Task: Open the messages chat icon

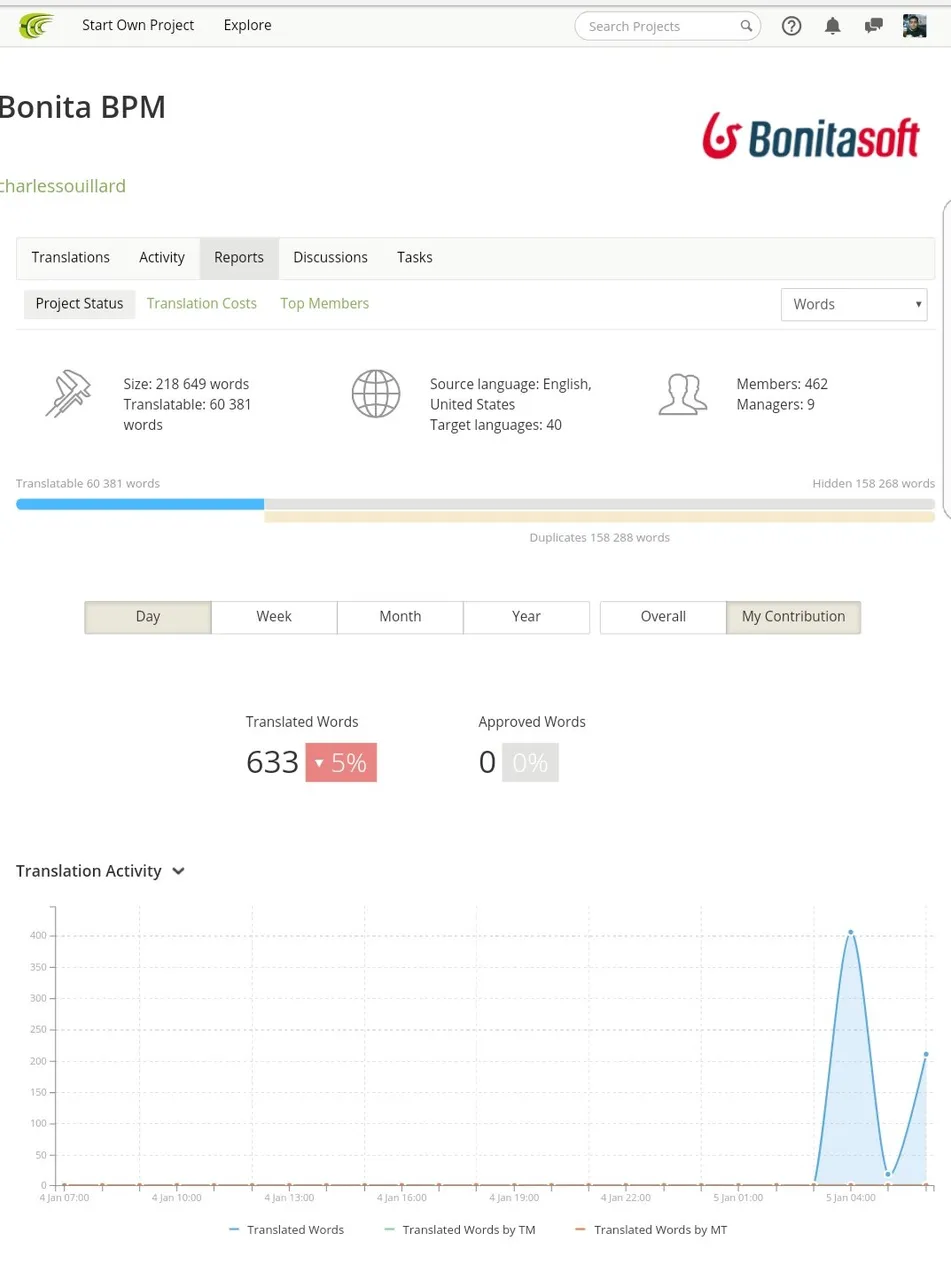Action: (873, 26)
